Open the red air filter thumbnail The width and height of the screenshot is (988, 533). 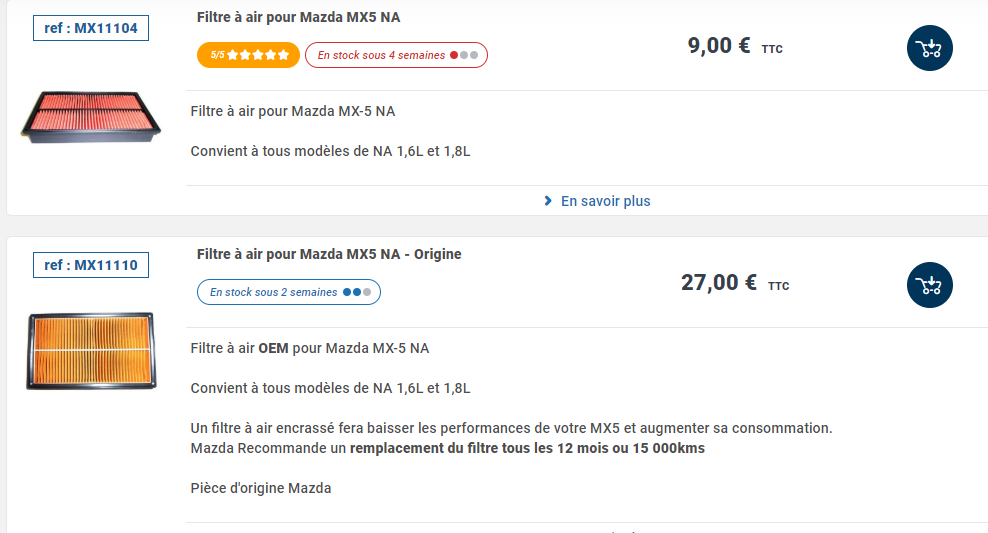pyautogui.click(x=91, y=117)
